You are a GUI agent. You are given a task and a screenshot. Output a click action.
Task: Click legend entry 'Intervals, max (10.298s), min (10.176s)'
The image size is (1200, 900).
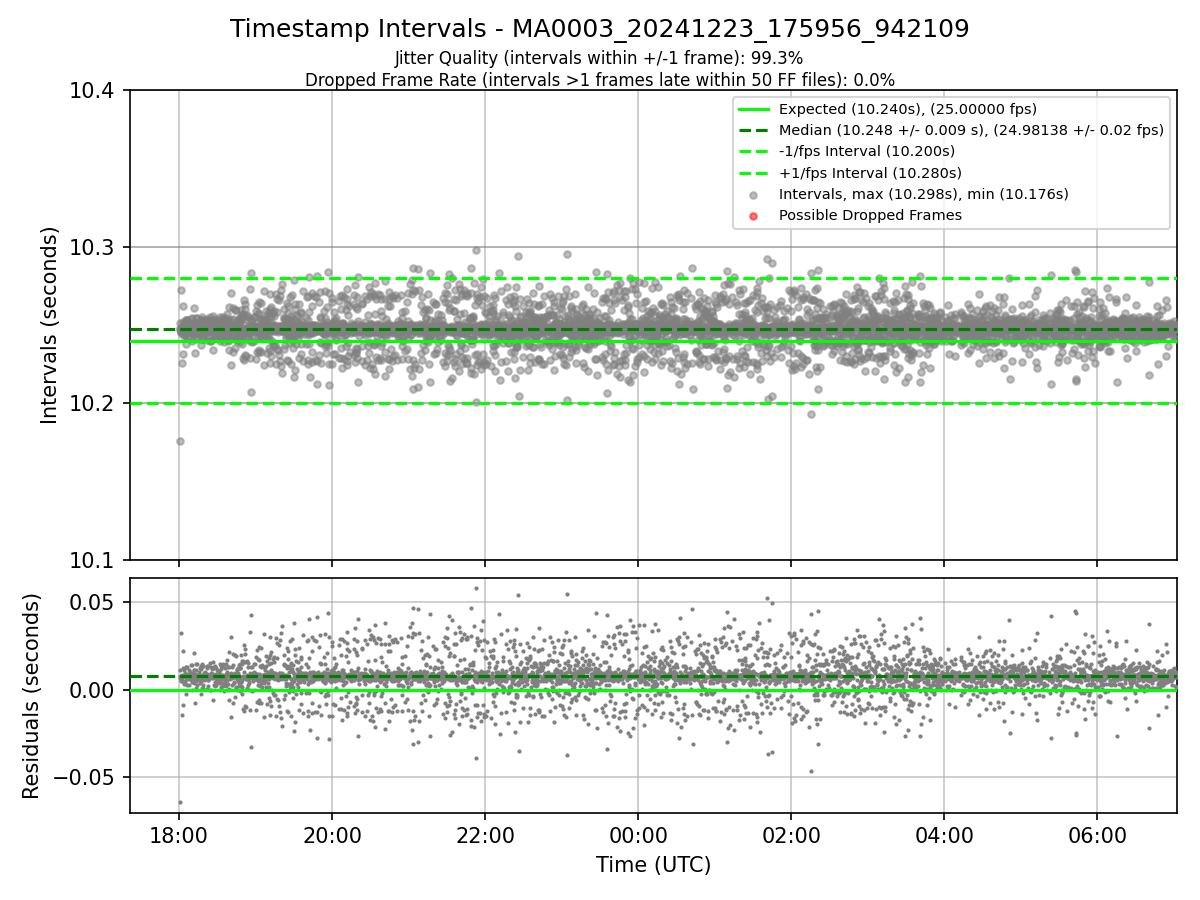pyautogui.click(x=923, y=194)
